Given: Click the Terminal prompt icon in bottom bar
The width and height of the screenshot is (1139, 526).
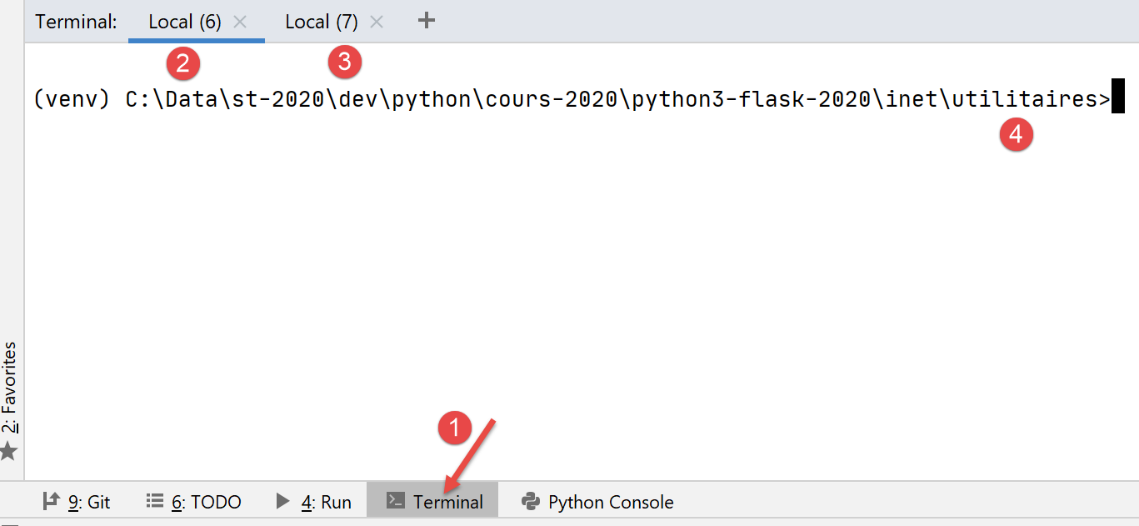Looking at the screenshot, I should (x=395, y=501).
